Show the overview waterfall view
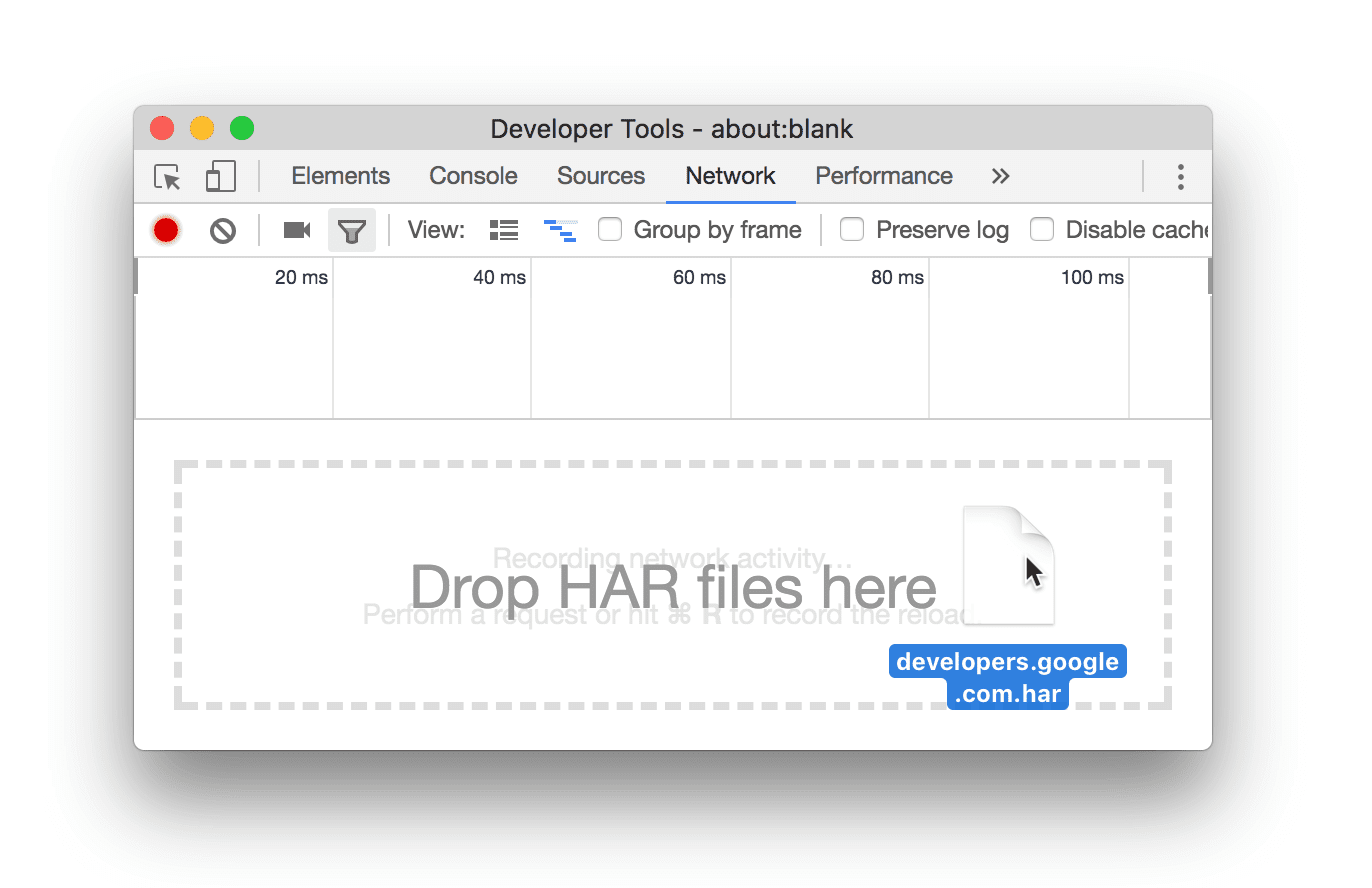The width and height of the screenshot is (1372, 888). pyautogui.click(x=560, y=229)
